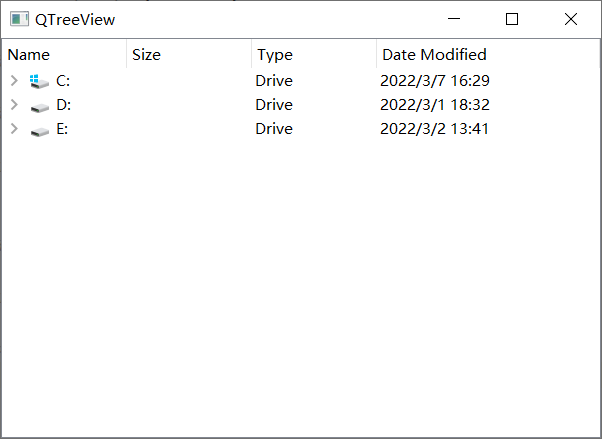This screenshot has height=439, width=602.
Task: Expand the C: drive tree node
Action: tap(14, 81)
